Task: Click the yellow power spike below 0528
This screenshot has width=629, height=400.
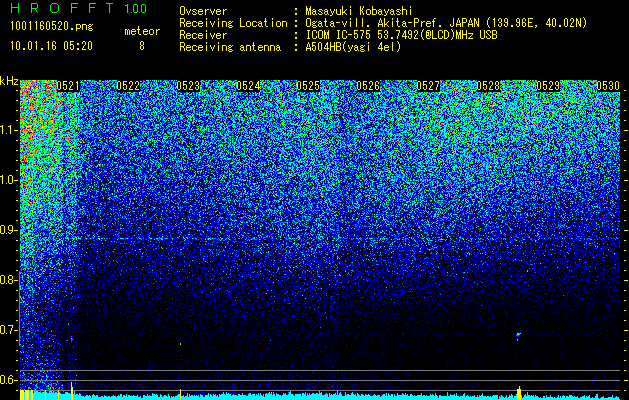Action: click(519, 392)
